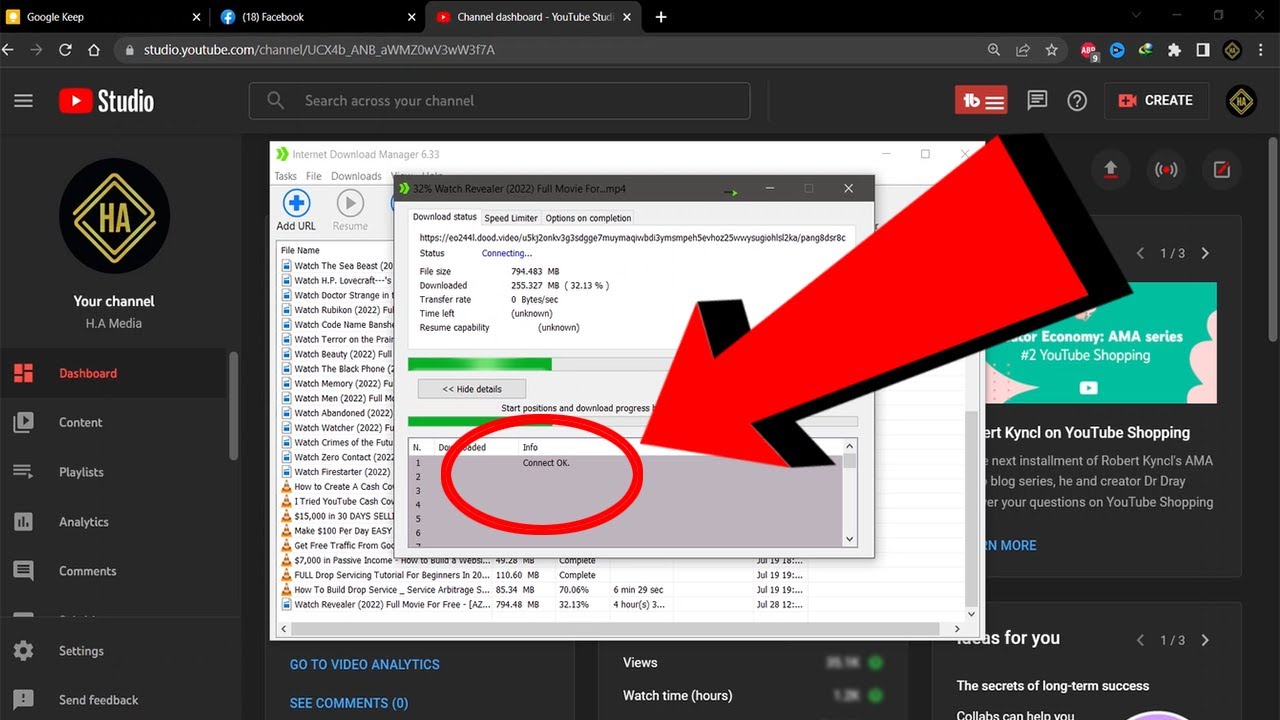Bookmark this page with the star icon
The width and height of the screenshot is (1280, 720).
click(x=1051, y=50)
